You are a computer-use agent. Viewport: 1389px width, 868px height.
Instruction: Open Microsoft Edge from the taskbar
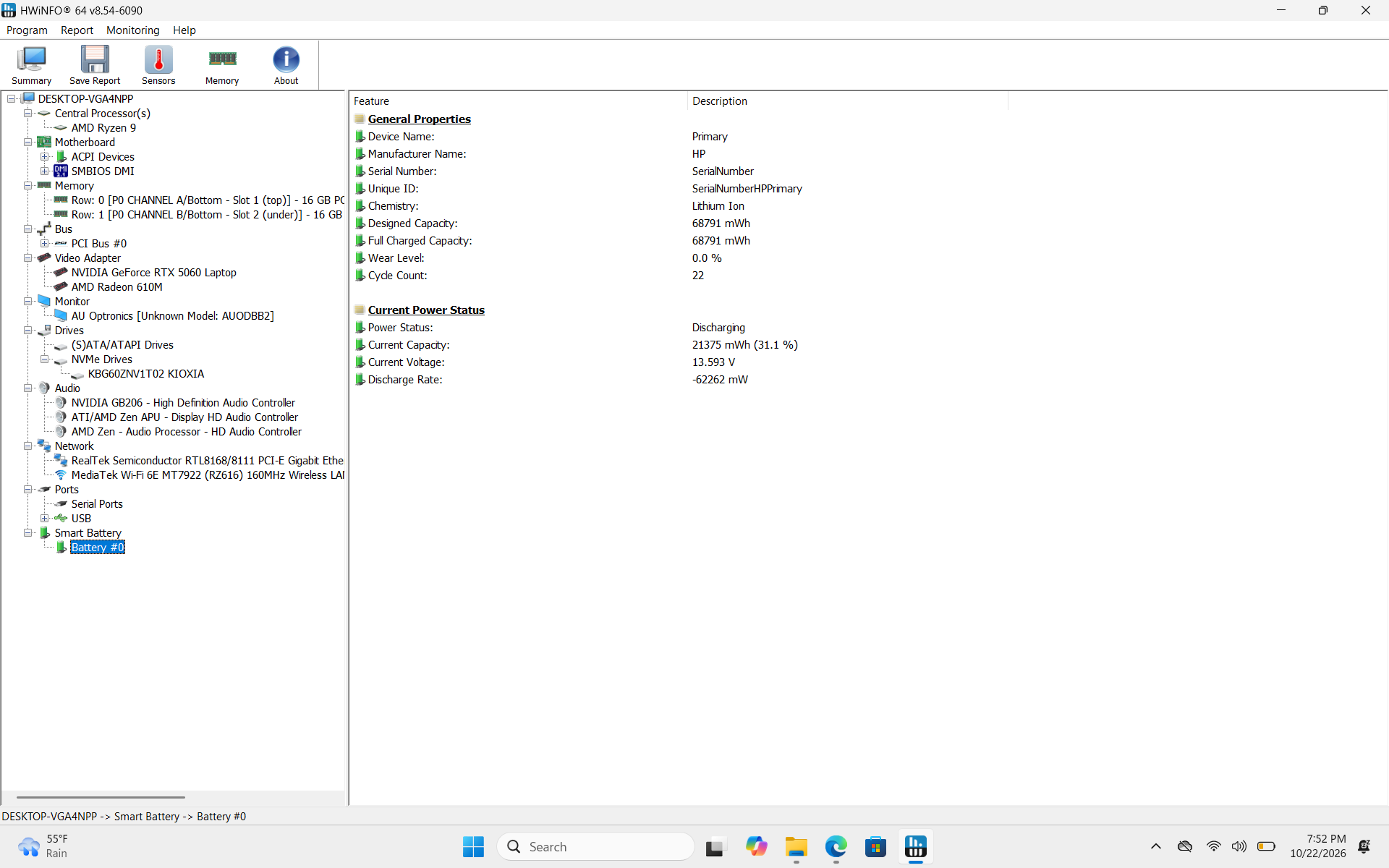(x=836, y=846)
